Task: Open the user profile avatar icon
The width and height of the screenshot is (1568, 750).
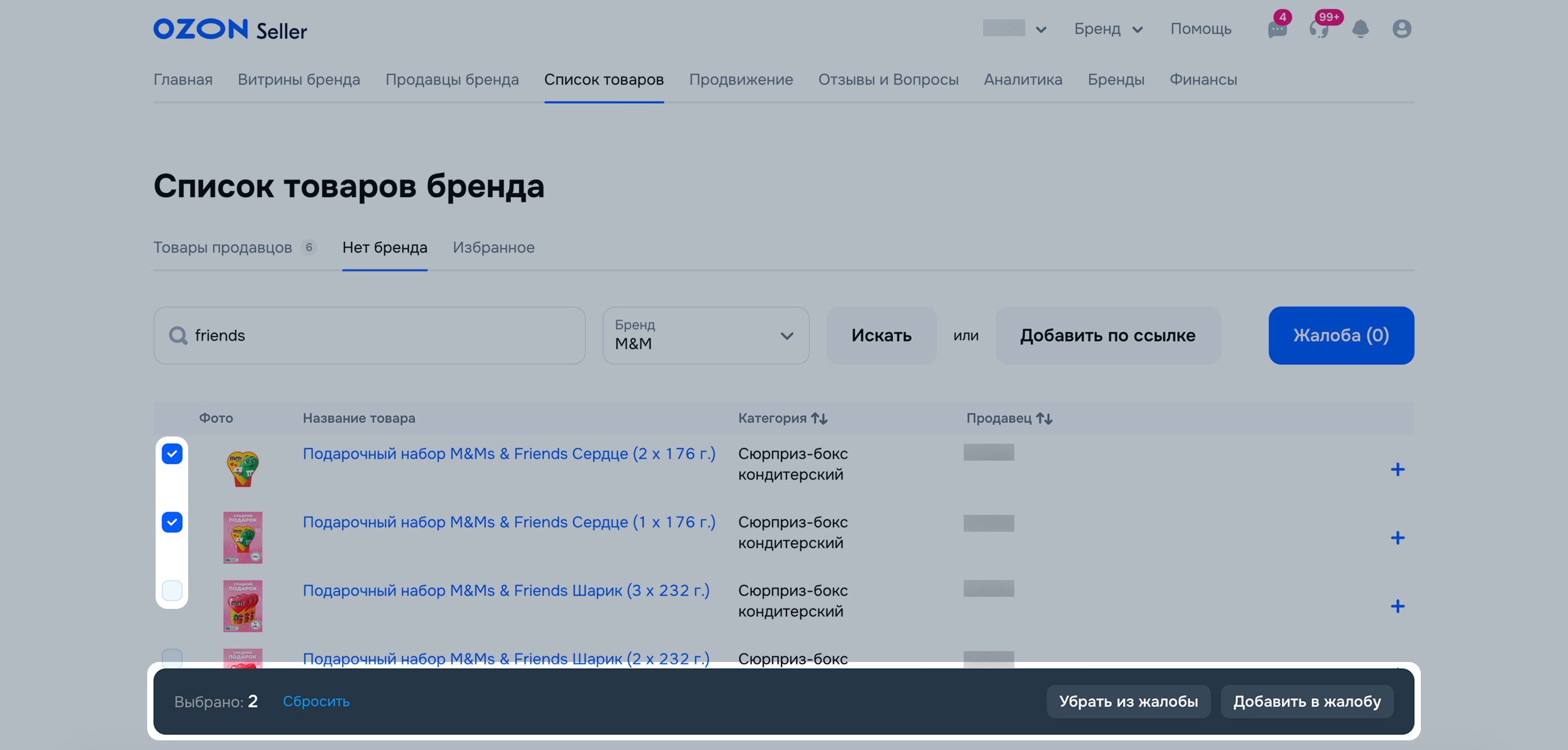Action: point(1401,29)
